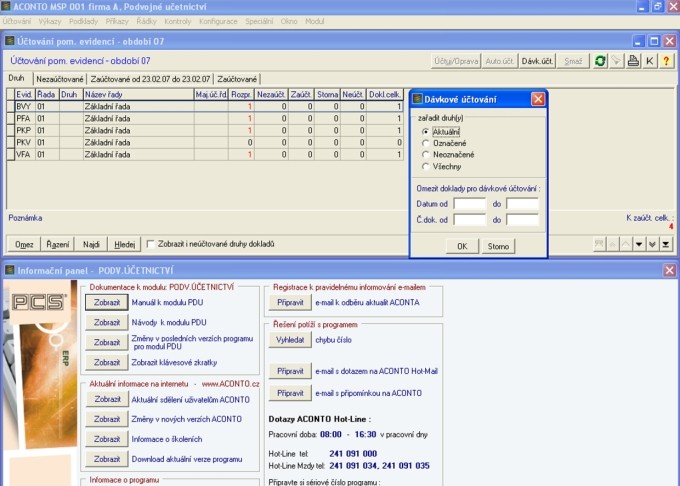Enable Zobrazit i neúčtované druhy dokladů checkbox
Viewport: 680px width, 486px height.
[x=151, y=243]
